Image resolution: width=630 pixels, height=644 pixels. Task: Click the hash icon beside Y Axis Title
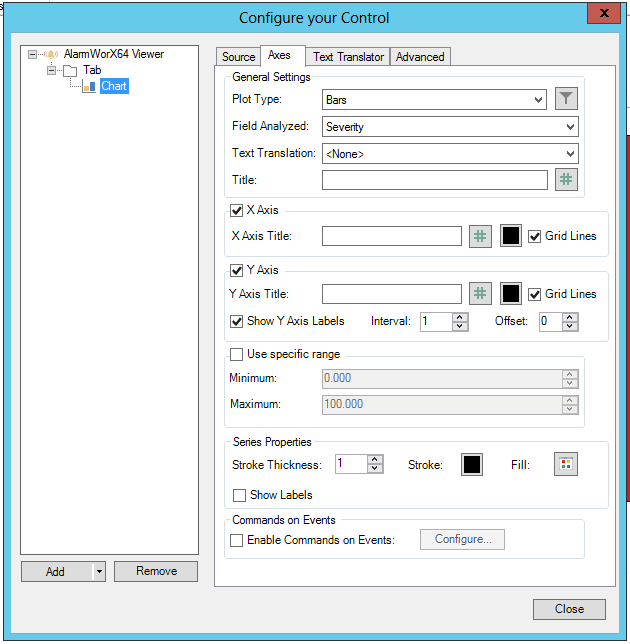(481, 294)
